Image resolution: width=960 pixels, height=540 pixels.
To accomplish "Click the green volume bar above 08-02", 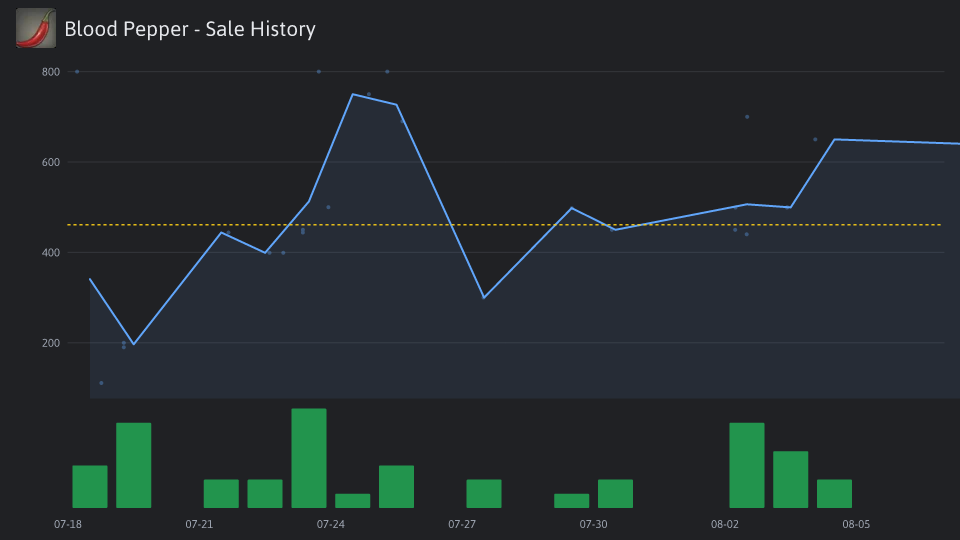I will (x=747, y=465).
